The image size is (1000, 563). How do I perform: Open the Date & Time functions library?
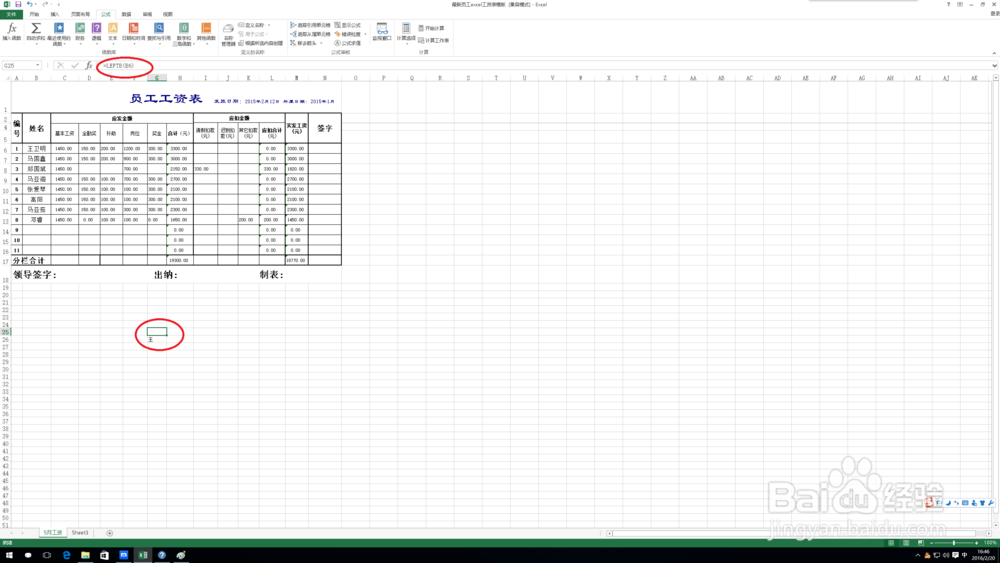[133, 32]
